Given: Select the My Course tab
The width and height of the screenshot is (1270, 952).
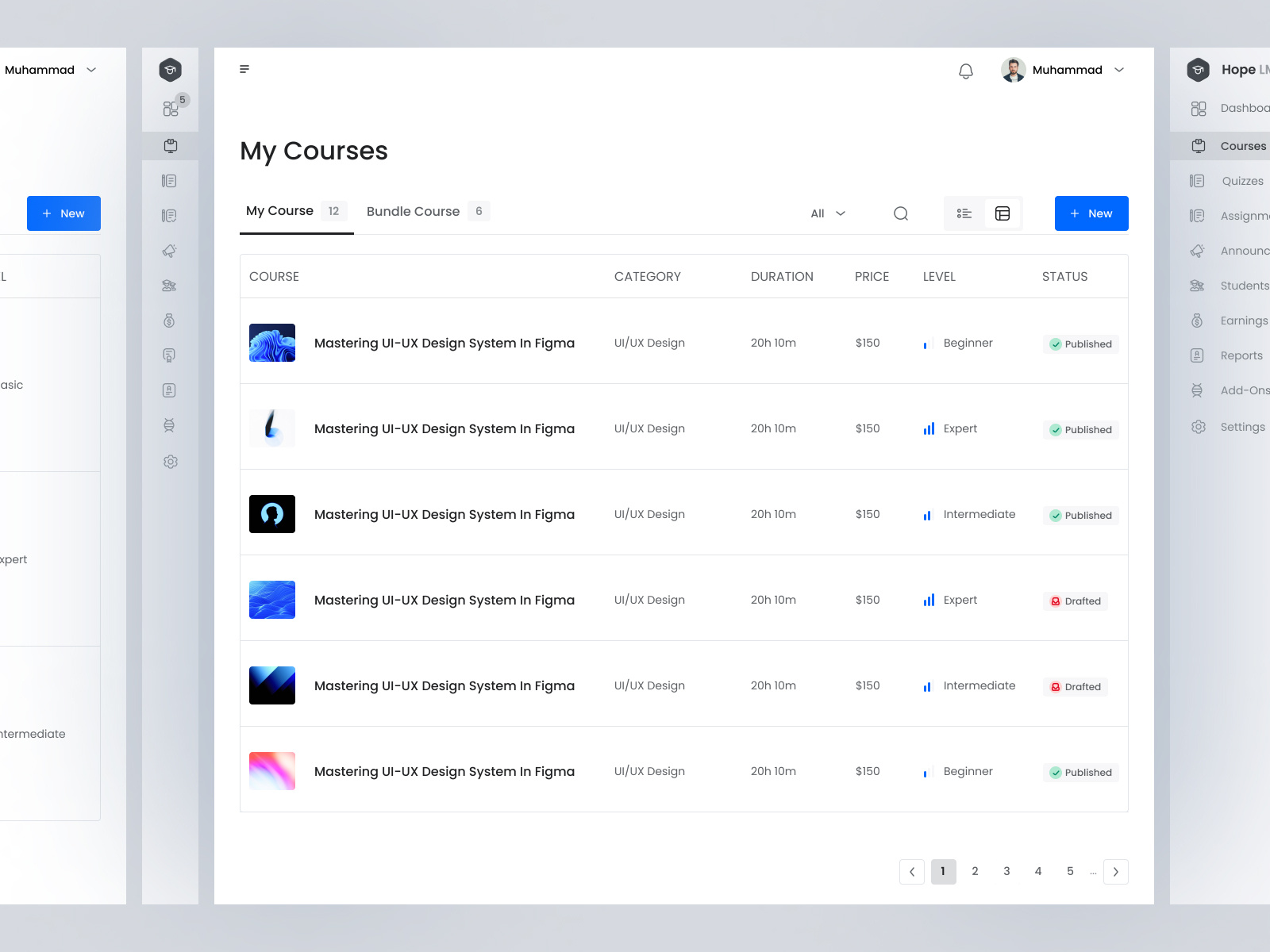Looking at the screenshot, I should point(279,211).
